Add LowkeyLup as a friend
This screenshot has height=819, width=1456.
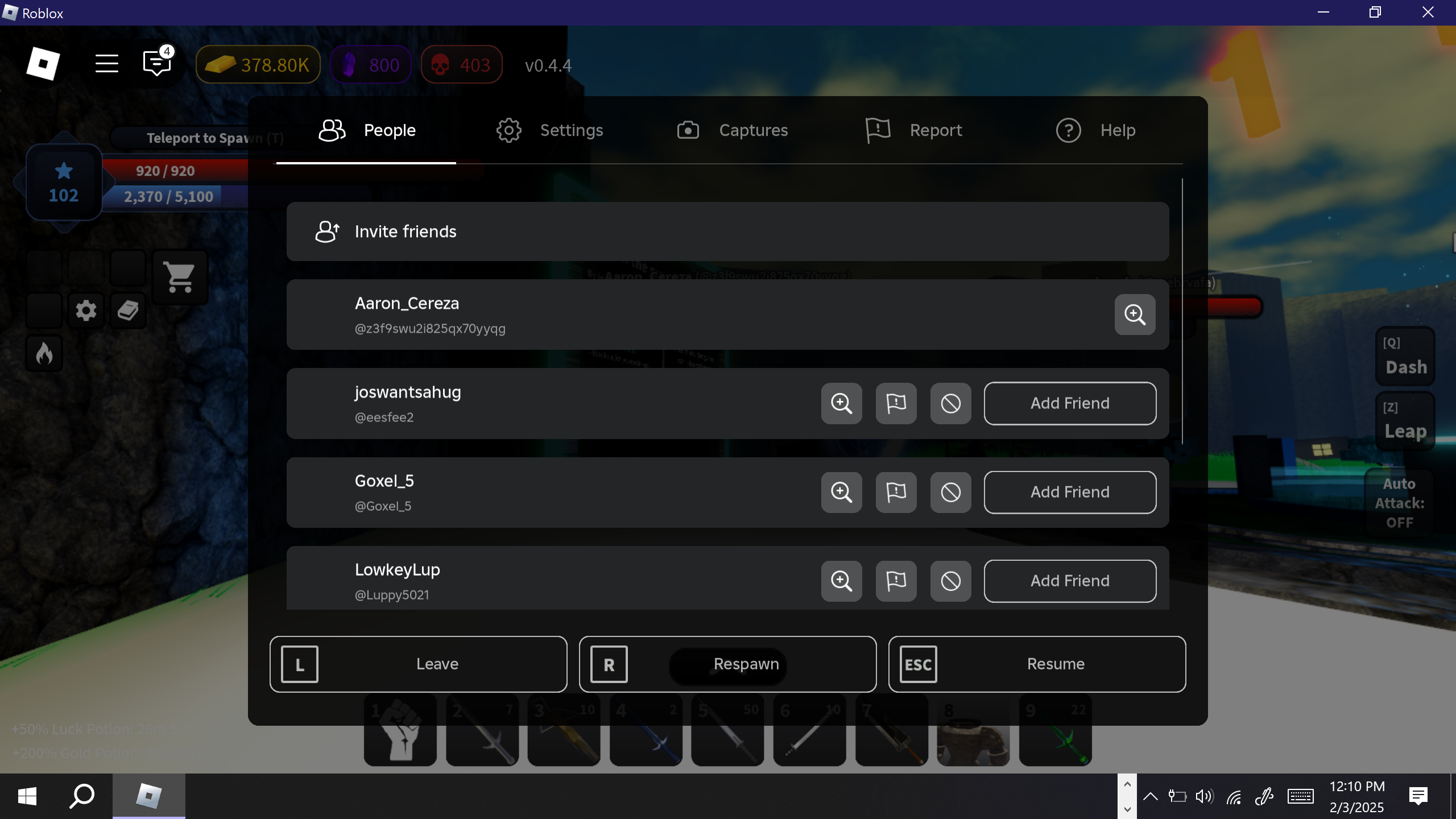[1070, 581]
